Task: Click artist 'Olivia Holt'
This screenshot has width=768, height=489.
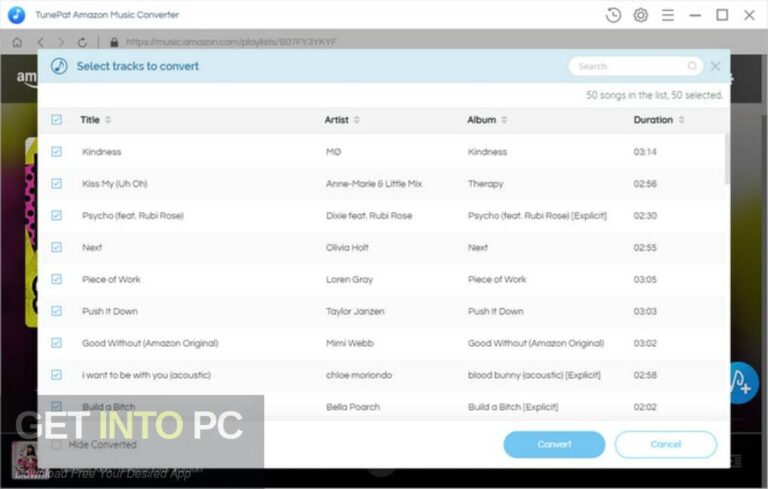Action: 347,247
